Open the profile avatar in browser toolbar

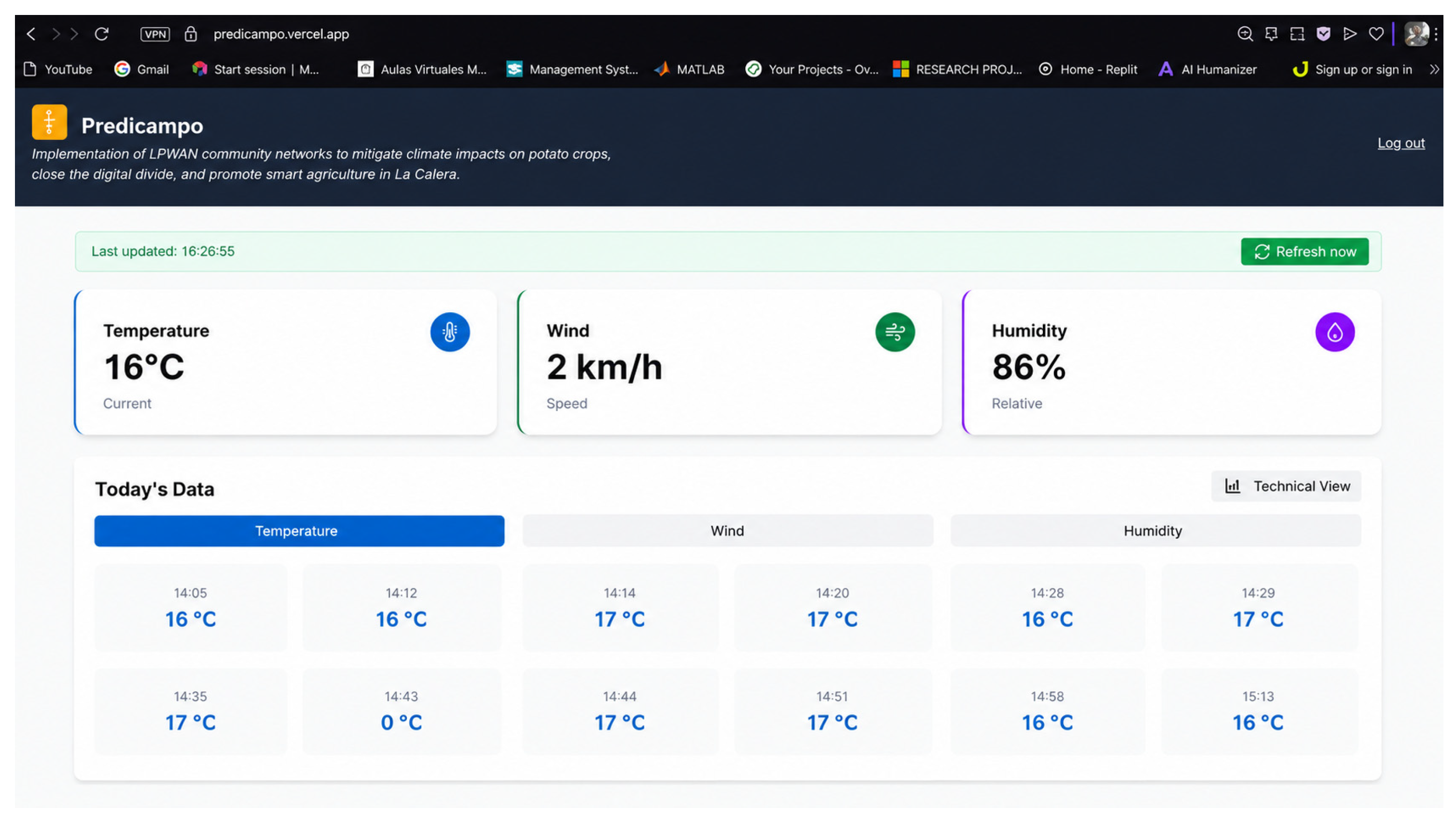[x=1416, y=34]
